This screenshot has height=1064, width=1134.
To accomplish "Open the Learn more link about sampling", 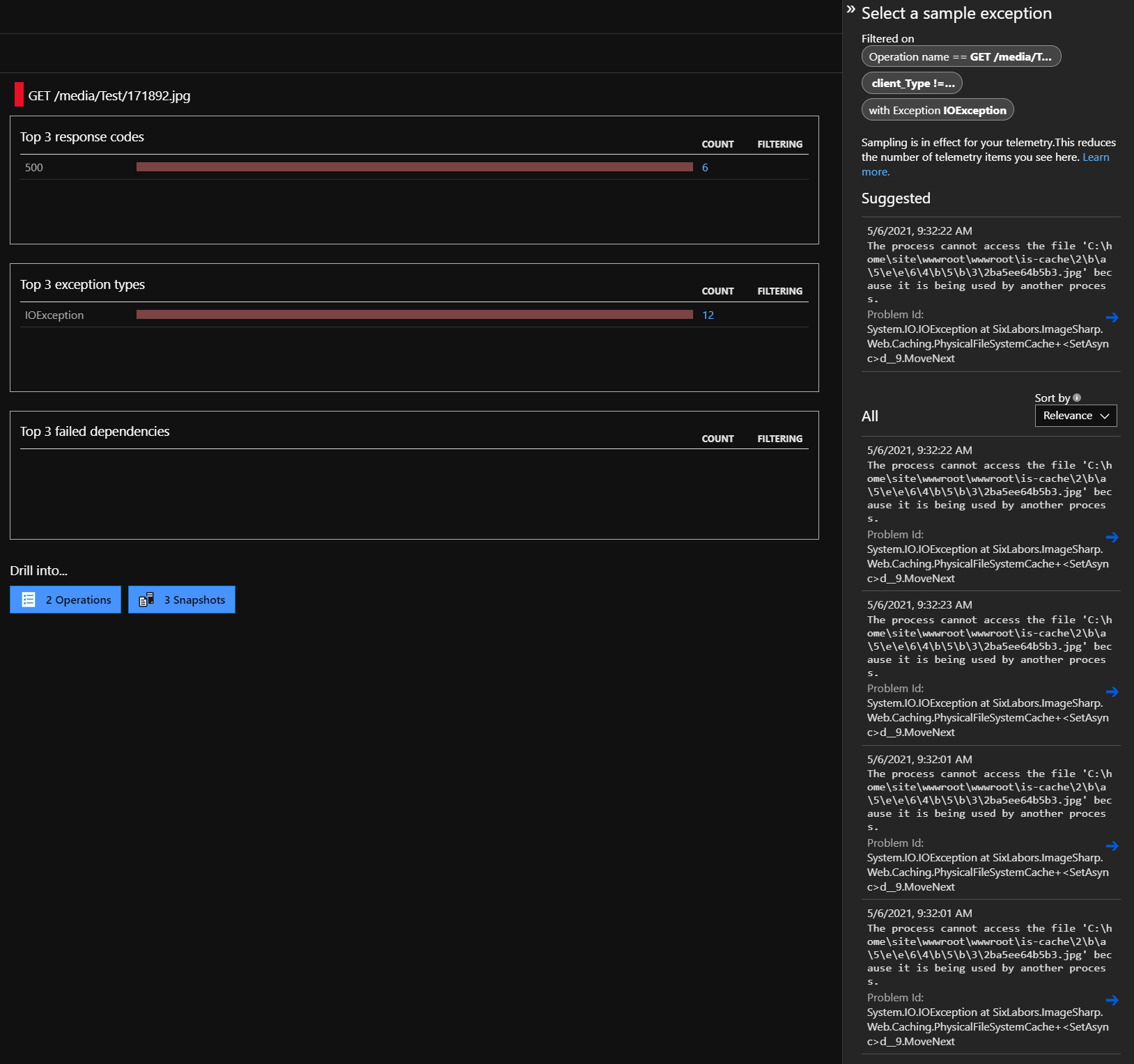I will (1096, 157).
